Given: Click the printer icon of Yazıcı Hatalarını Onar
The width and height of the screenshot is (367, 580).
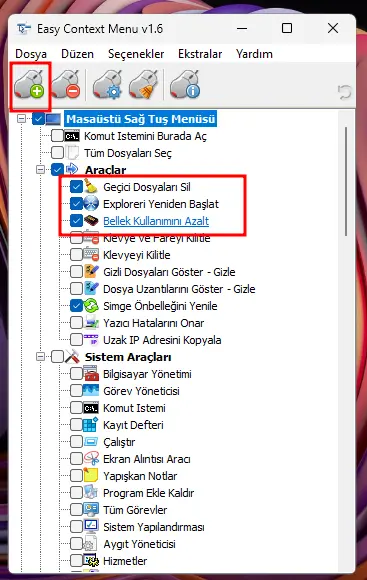Looking at the screenshot, I should (x=91, y=323).
